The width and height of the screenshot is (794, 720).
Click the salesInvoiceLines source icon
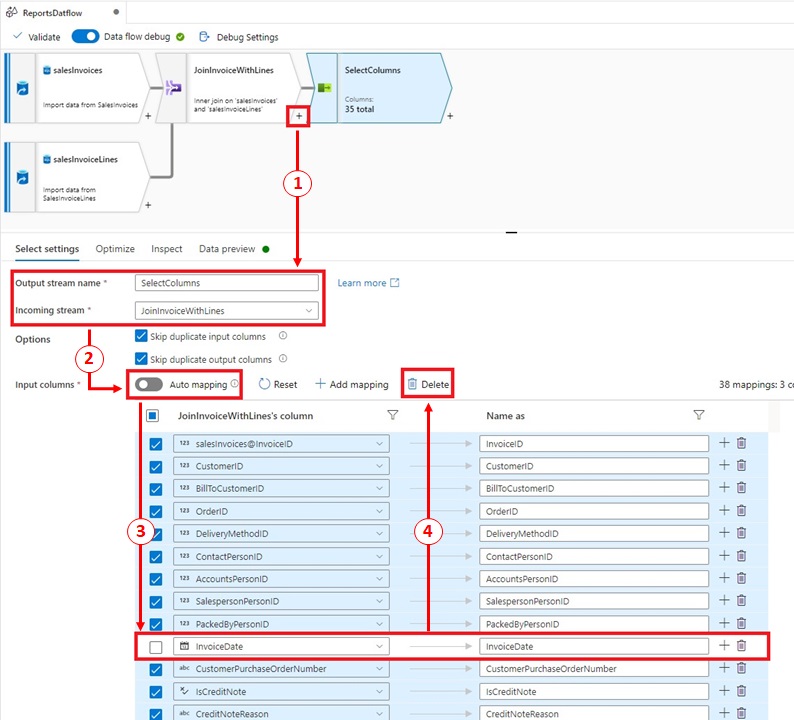click(x=22, y=178)
